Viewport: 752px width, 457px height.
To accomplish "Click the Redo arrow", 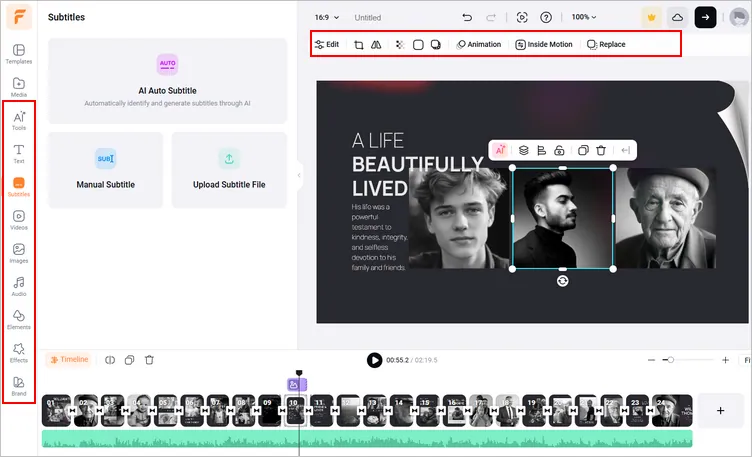I will pos(491,18).
